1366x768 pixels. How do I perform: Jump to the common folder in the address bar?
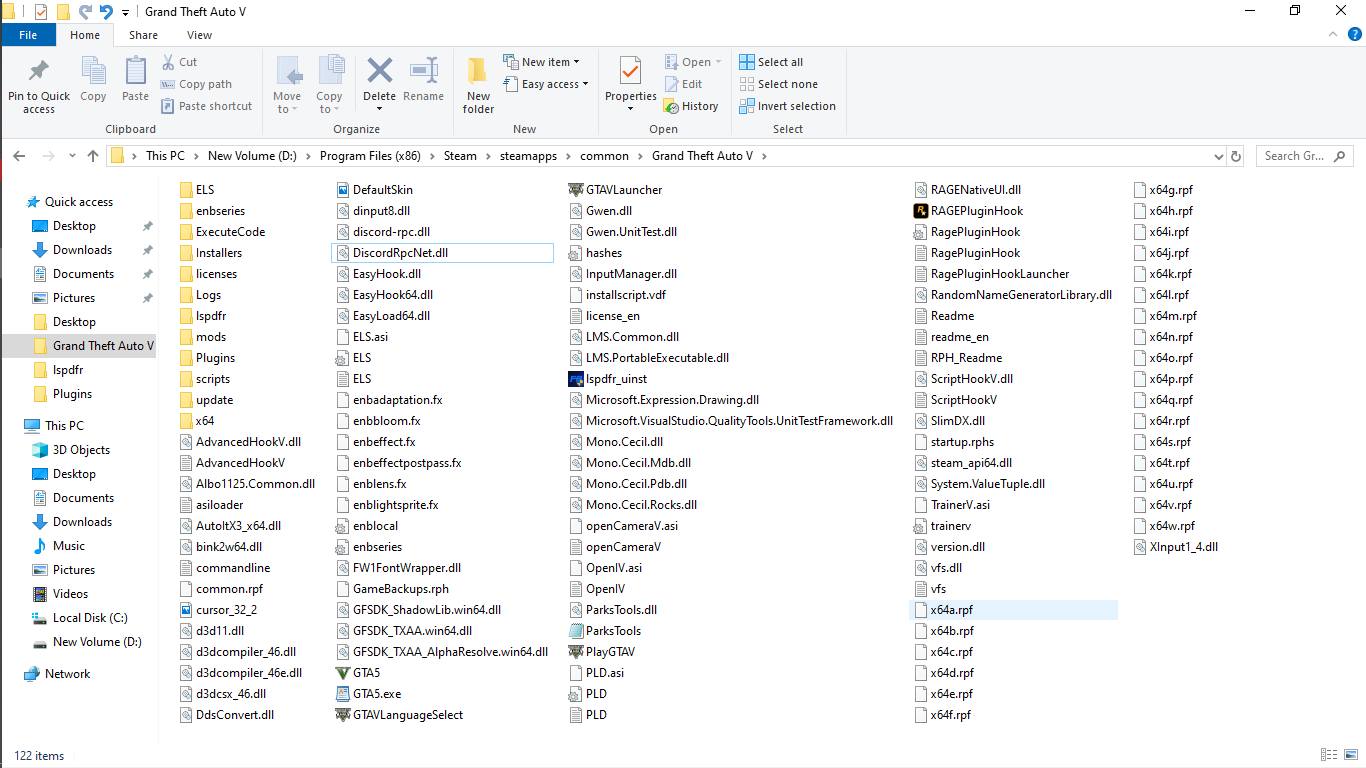tap(605, 156)
